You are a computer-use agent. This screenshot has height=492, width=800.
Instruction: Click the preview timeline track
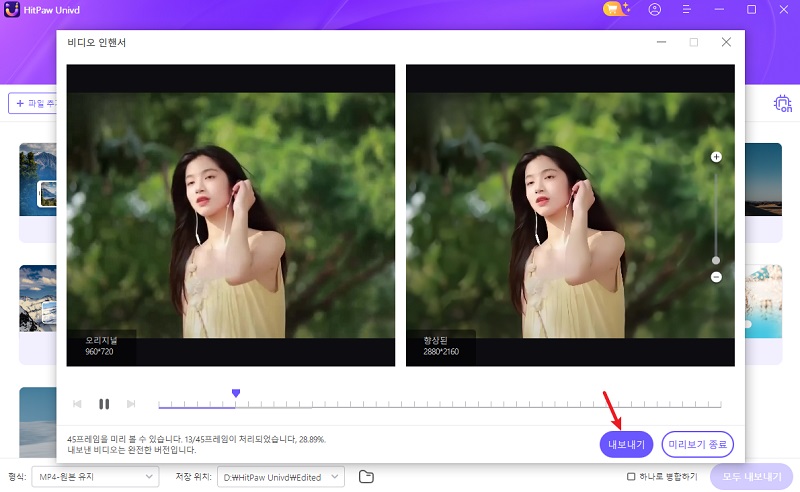pyautogui.click(x=439, y=405)
